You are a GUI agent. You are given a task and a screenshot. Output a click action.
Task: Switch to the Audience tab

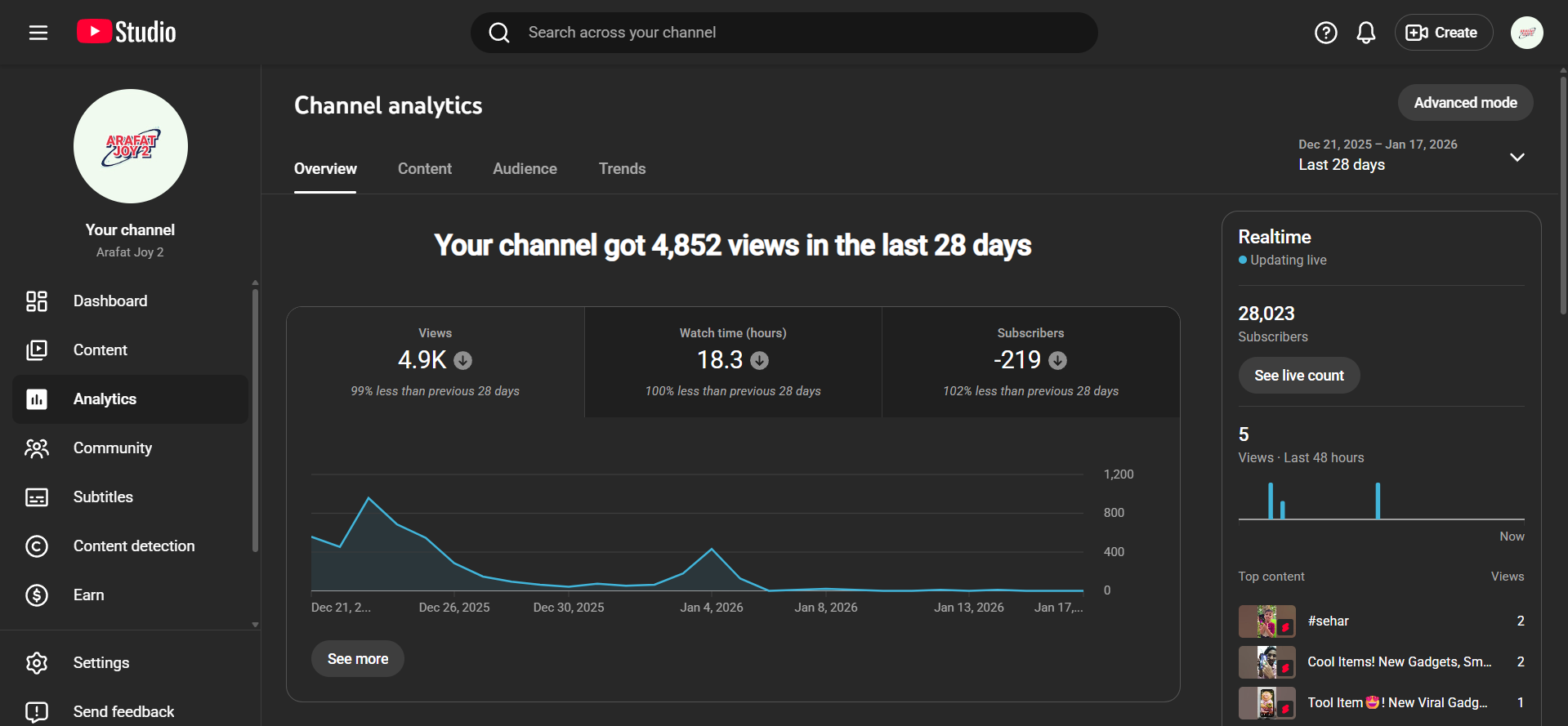point(525,169)
